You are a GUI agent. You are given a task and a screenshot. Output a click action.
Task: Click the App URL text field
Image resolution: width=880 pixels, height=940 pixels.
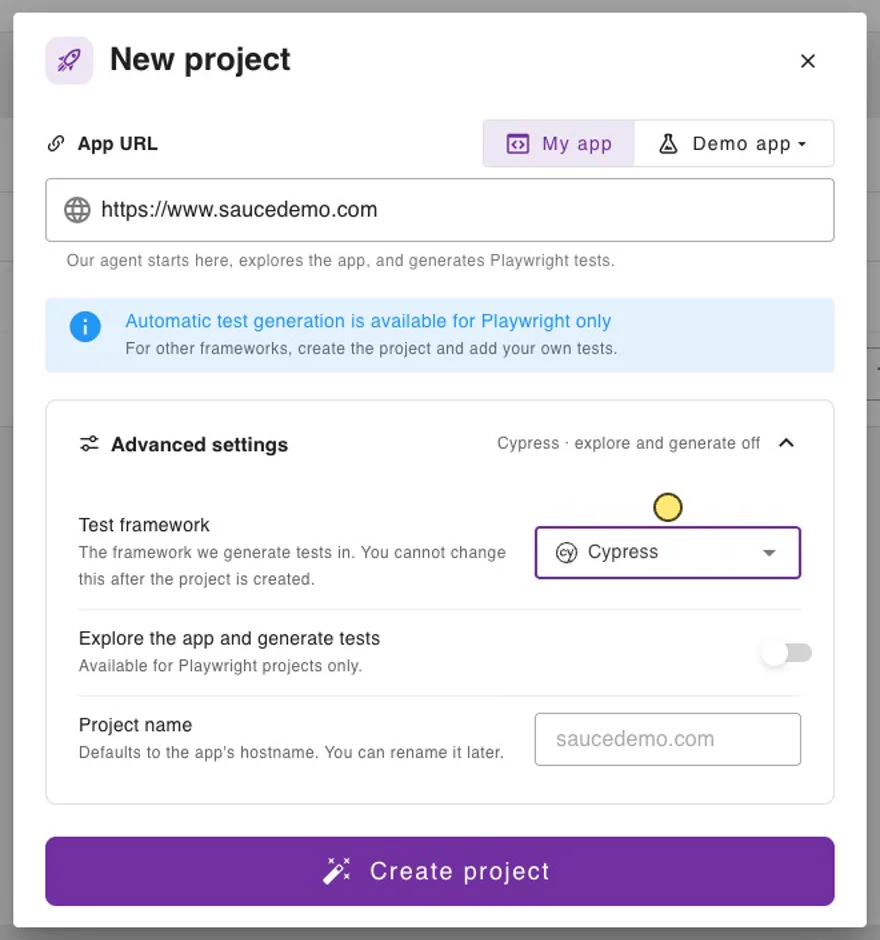(439, 210)
